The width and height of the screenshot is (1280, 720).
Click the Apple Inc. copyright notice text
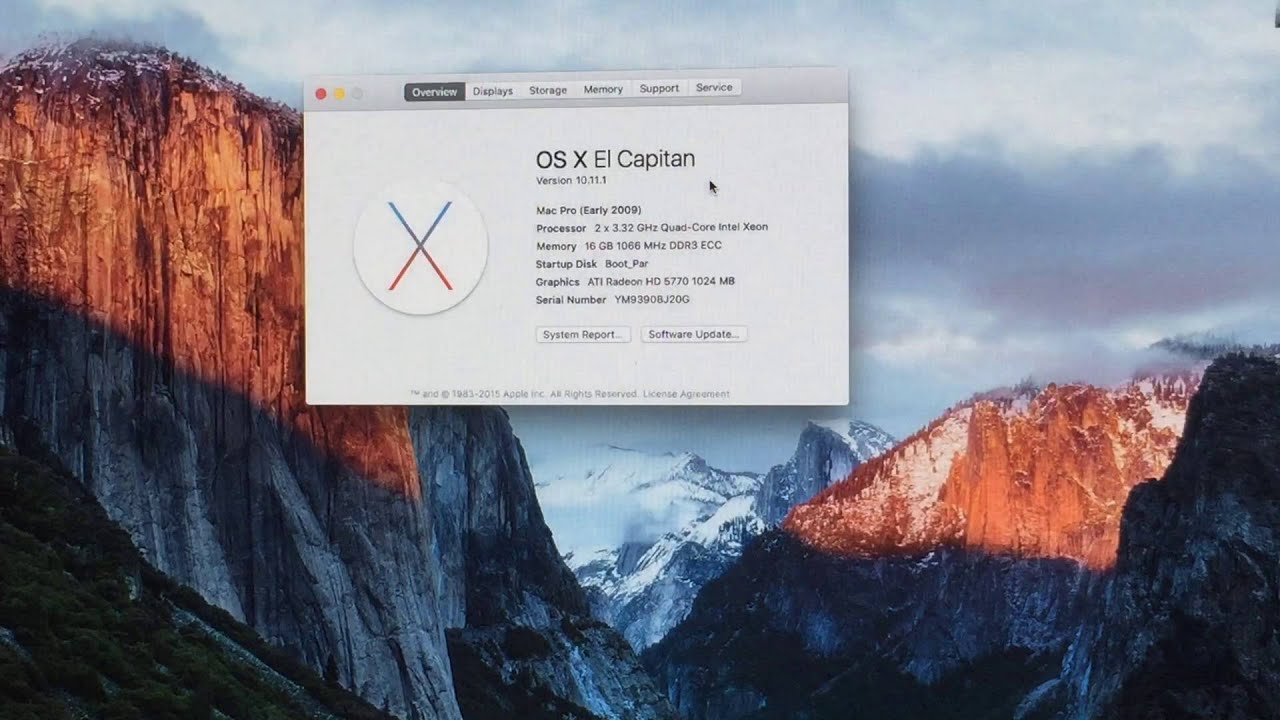coord(524,394)
